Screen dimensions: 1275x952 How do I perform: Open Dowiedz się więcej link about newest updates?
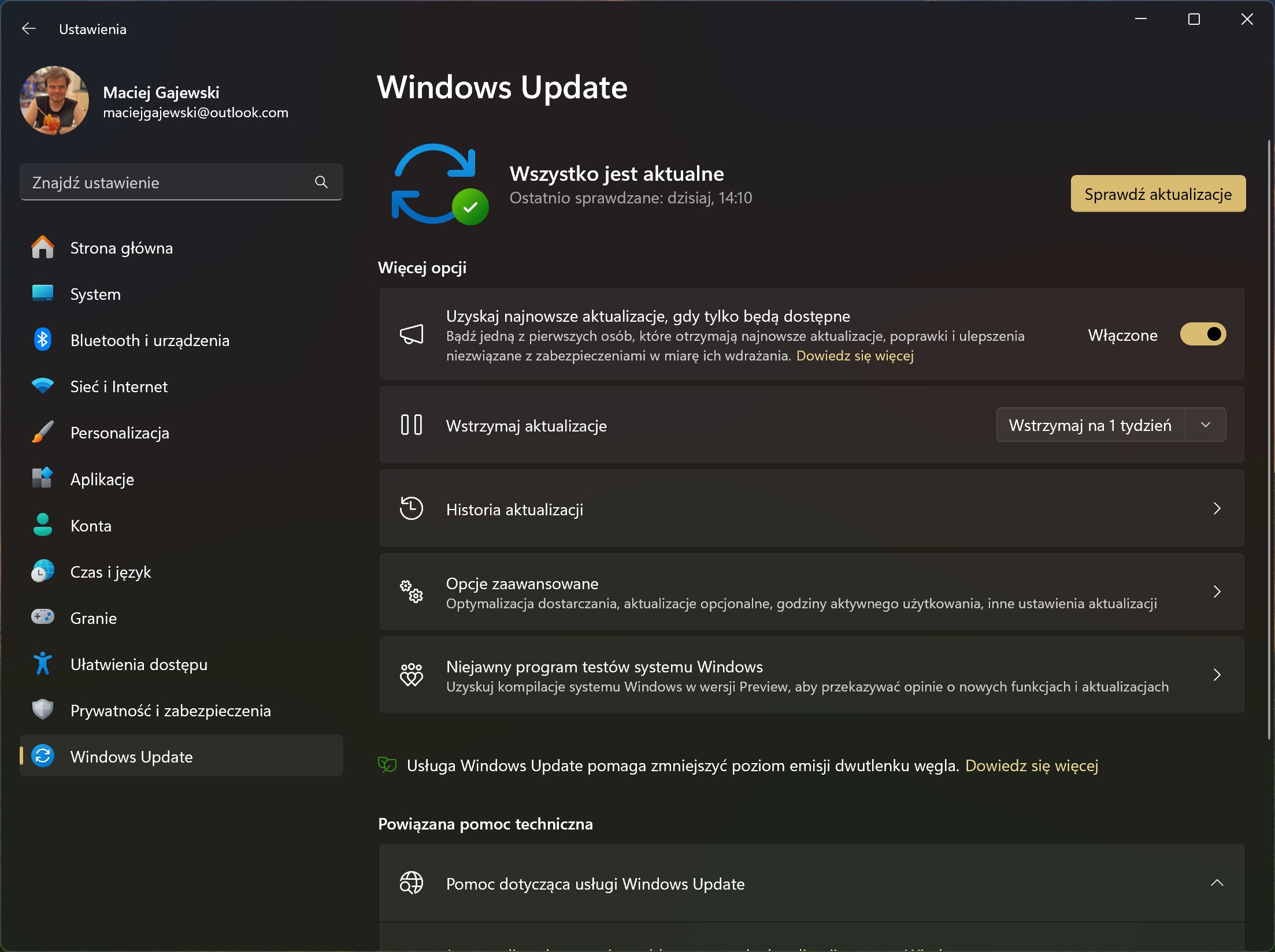[x=855, y=355]
